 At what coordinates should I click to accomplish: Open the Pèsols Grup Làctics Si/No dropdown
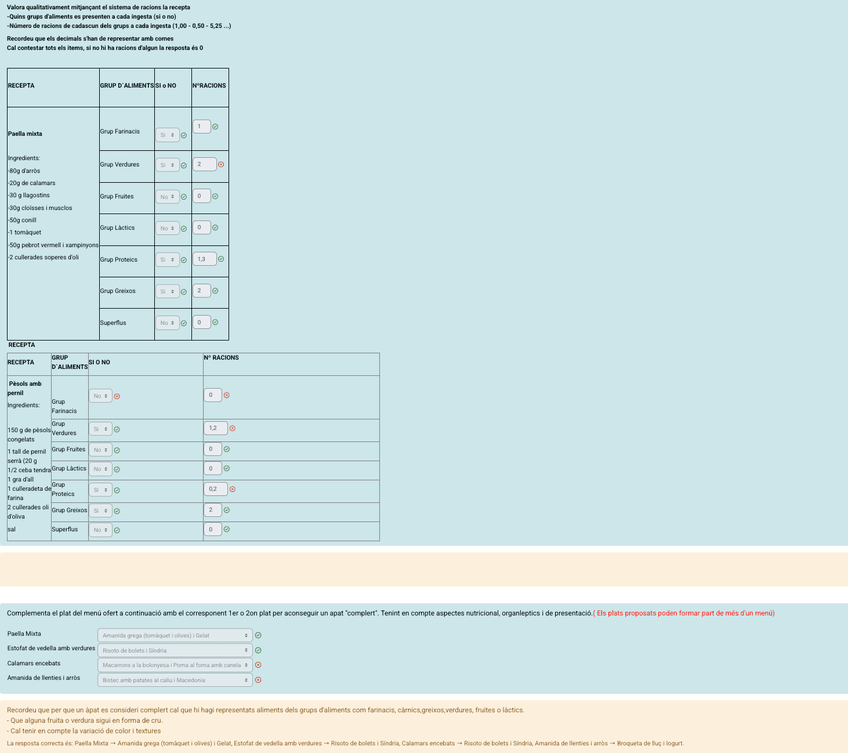[x=101, y=469]
